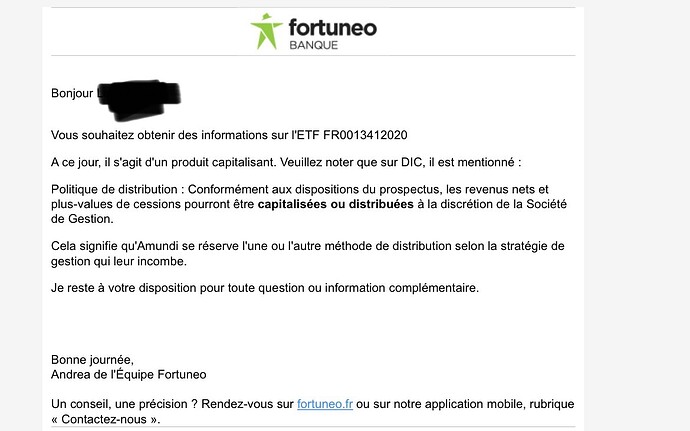The height and width of the screenshot is (431, 690).
Task: Click the blacked-out recipient name
Action: point(140,95)
